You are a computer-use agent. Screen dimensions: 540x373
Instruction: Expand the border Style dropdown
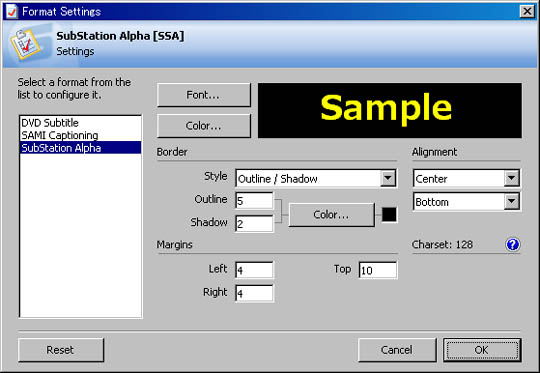pyautogui.click(x=388, y=178)
